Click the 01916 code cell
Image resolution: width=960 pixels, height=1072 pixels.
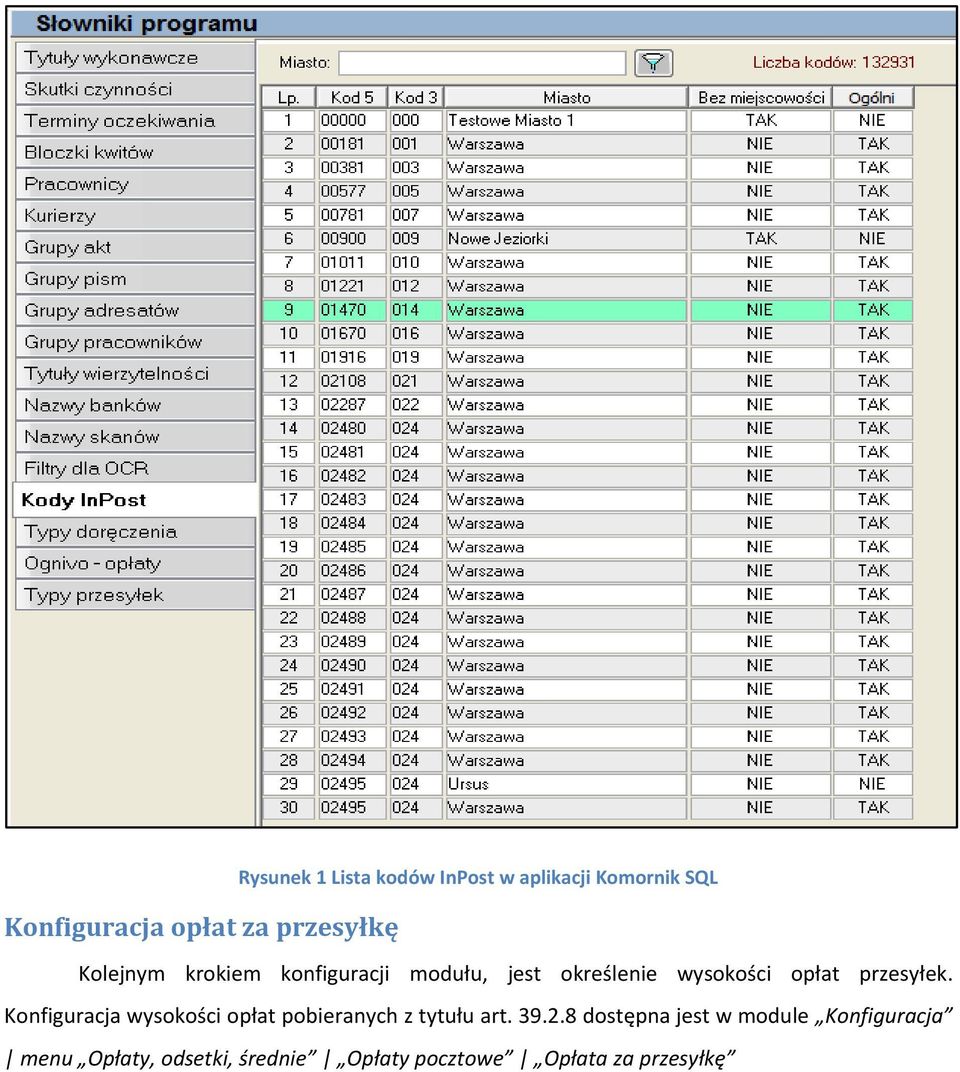point(352,358)
